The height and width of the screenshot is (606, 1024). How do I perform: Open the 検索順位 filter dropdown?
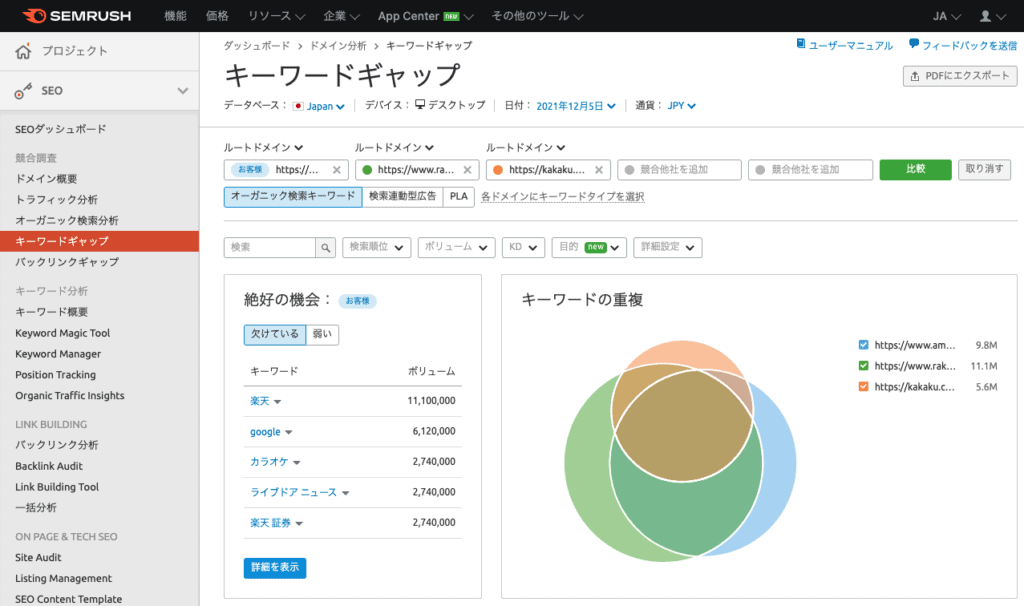tap(376, 247)
